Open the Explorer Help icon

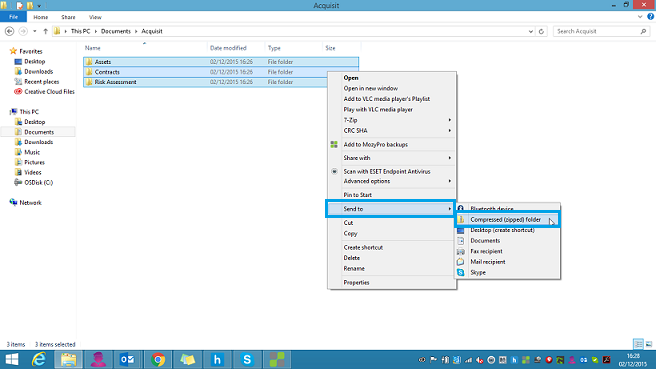click(x=650, y=17)
